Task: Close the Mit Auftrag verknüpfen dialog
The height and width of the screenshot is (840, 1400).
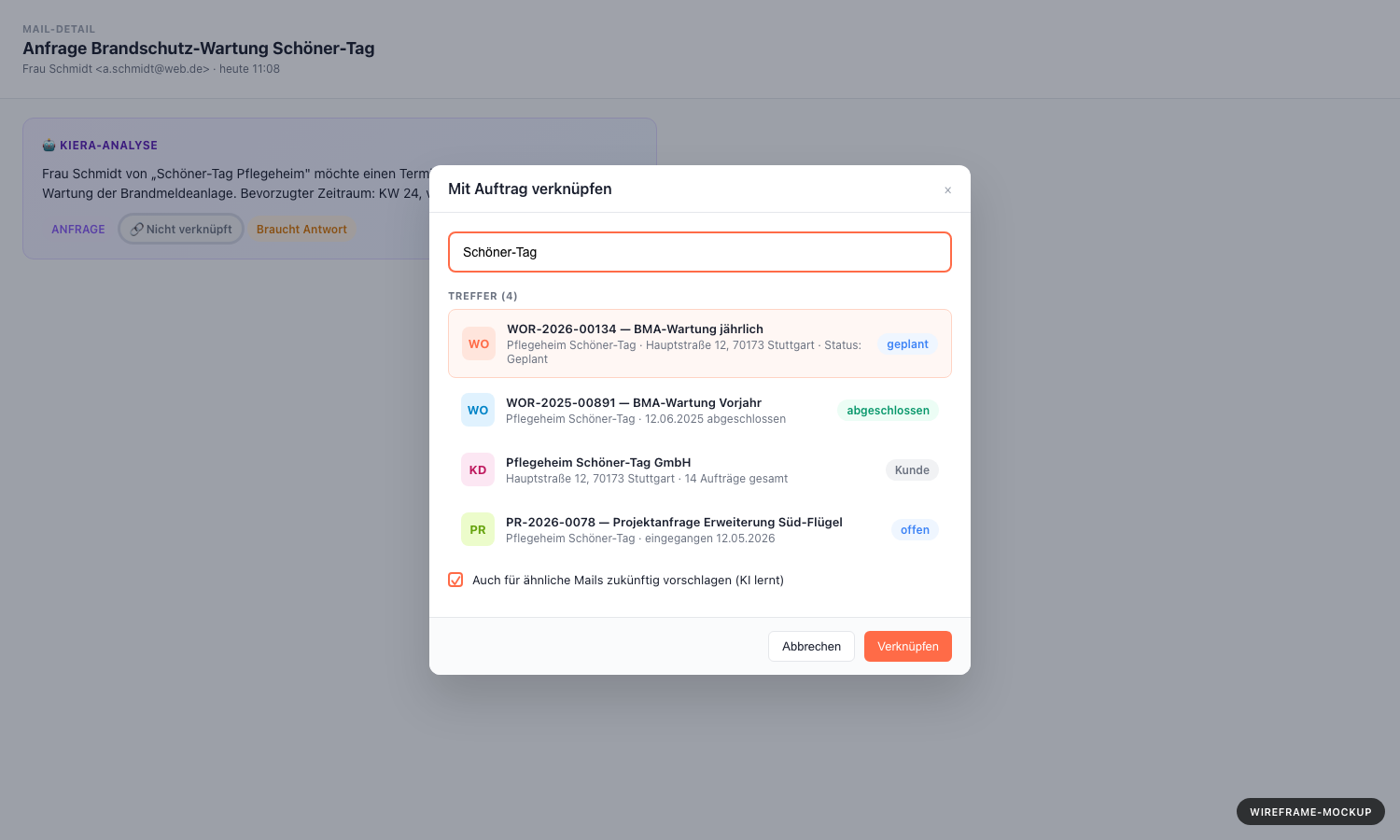Action: [947, 189]
